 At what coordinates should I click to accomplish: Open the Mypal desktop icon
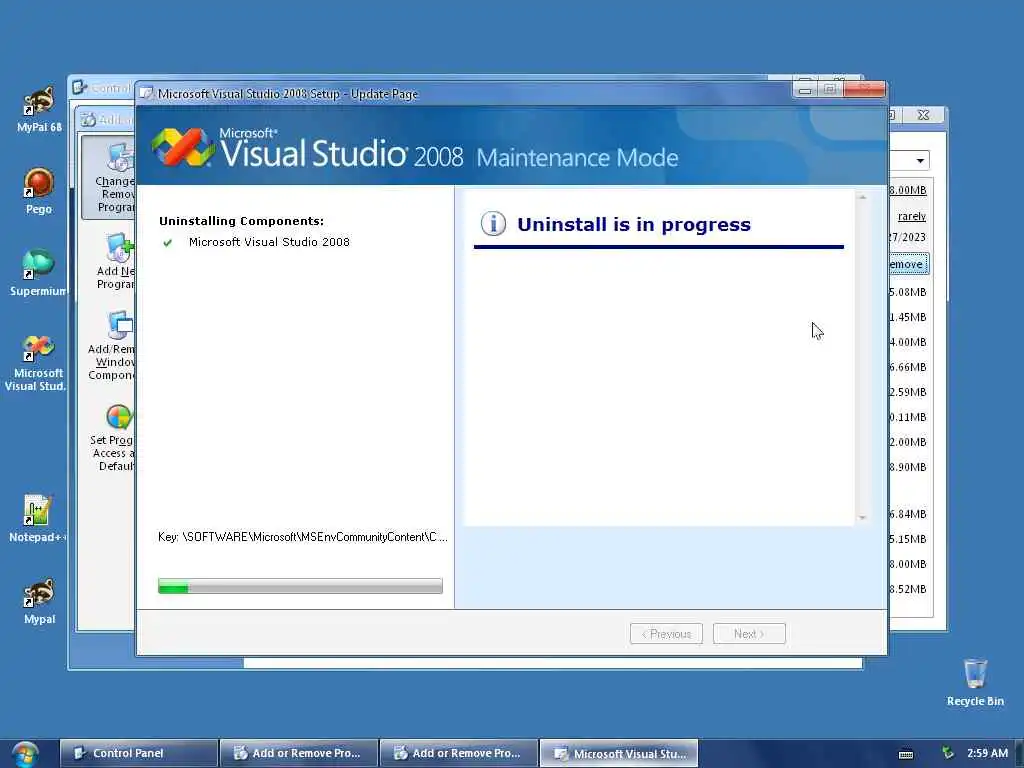pyautogui.click(x=39, y=601)
